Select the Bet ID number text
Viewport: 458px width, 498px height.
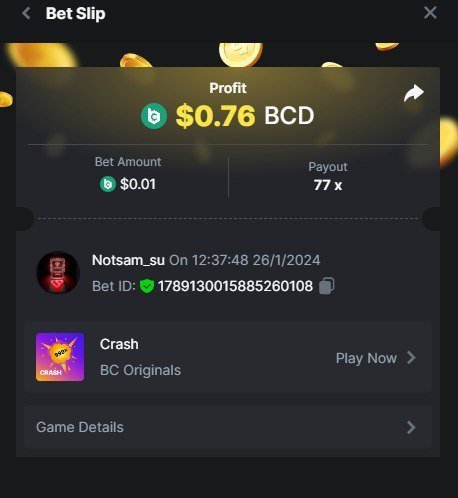tap(235, 286)
